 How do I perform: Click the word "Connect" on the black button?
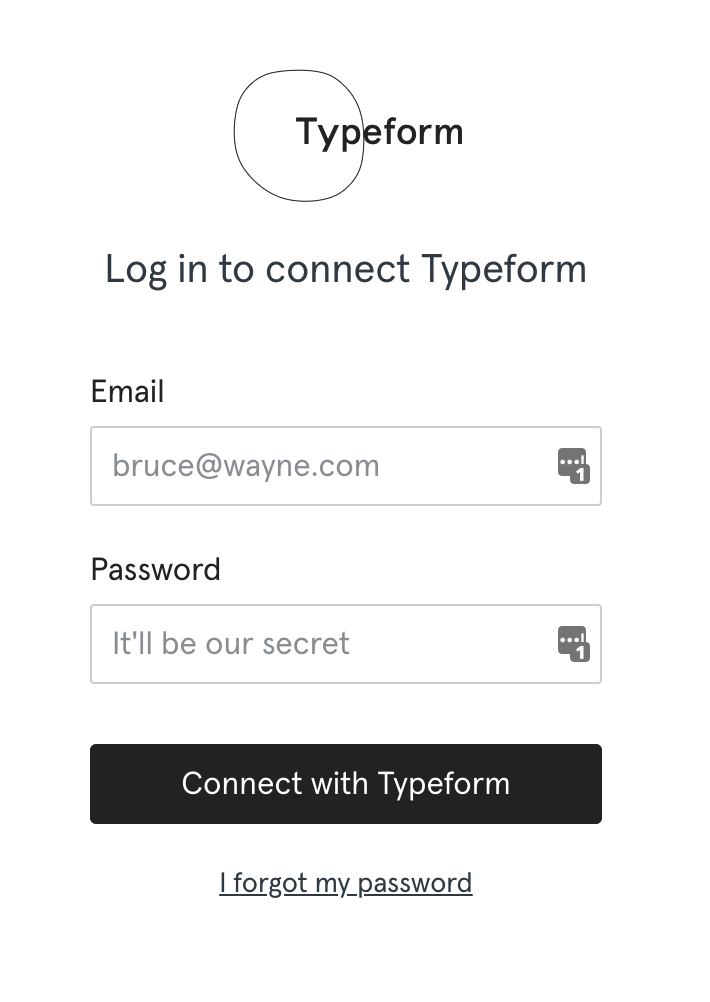point(242,783)
